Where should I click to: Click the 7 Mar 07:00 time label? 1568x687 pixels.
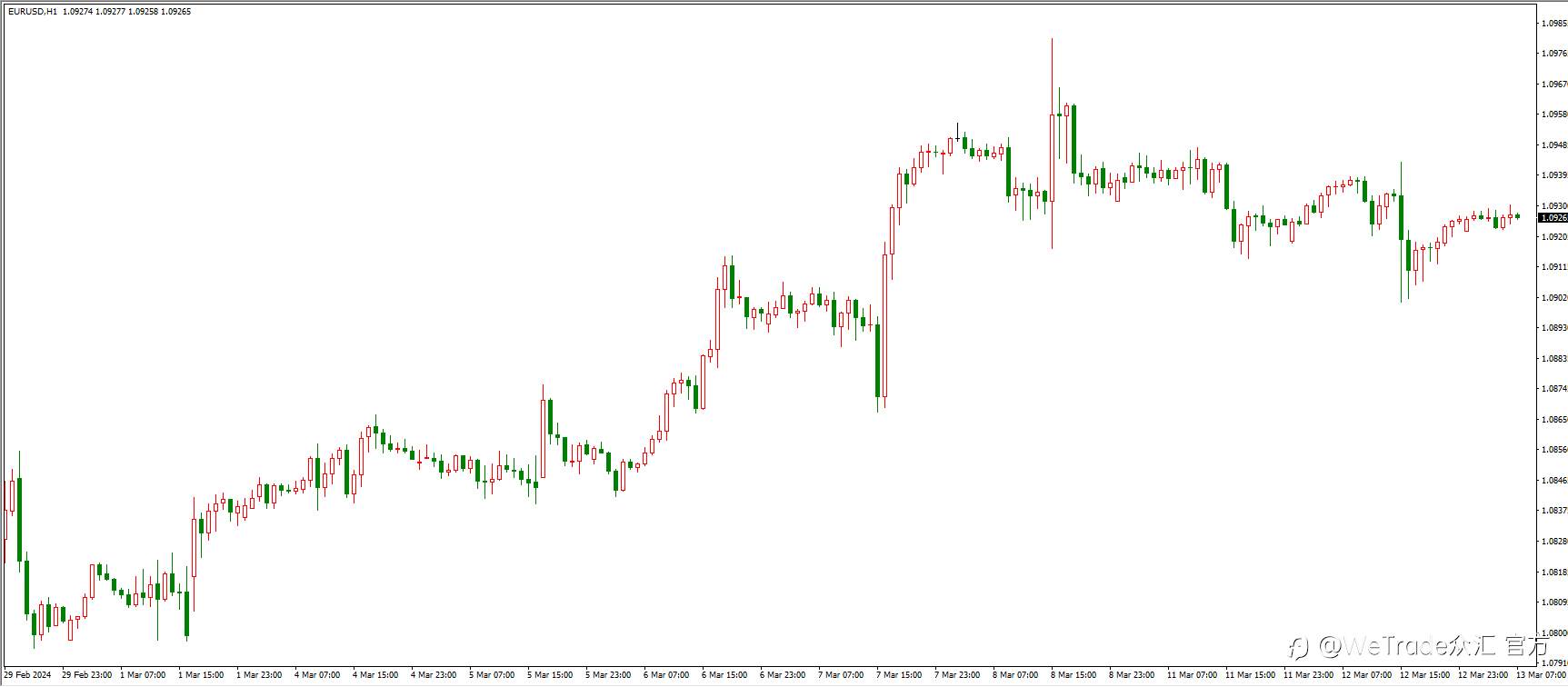click(841, 675)
